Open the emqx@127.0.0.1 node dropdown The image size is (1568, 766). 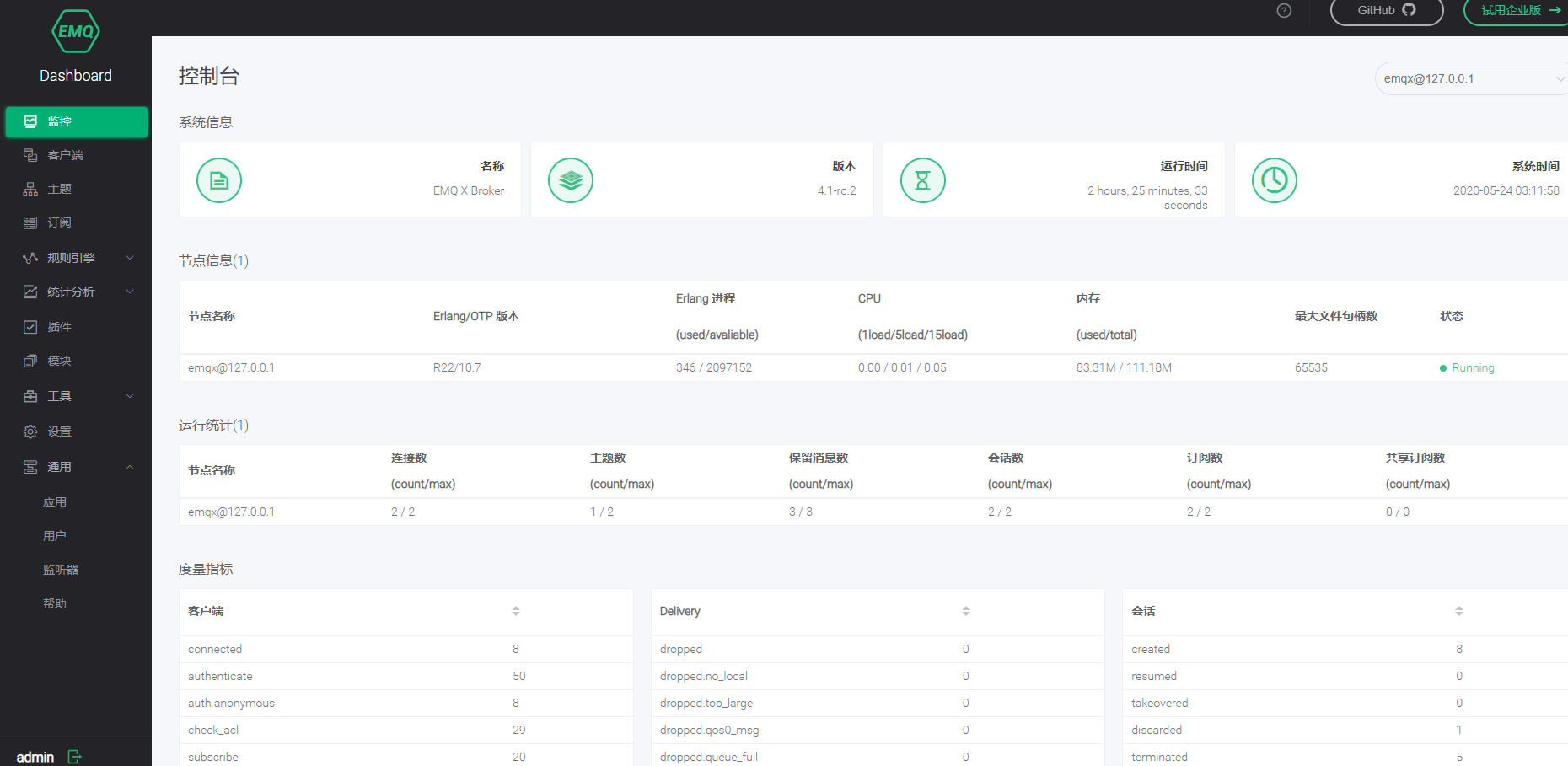(1471, 78)
